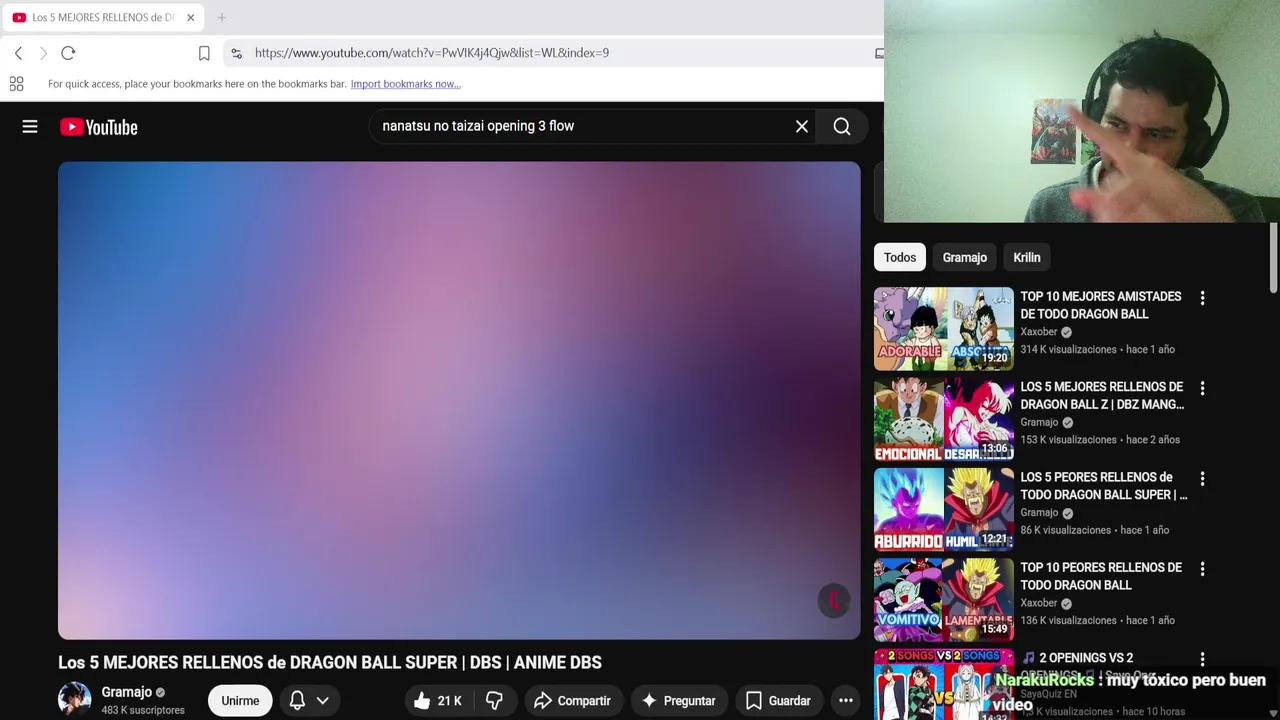Go back using the browser back arrow
1280x720 pixels.
tap(18, 53)
